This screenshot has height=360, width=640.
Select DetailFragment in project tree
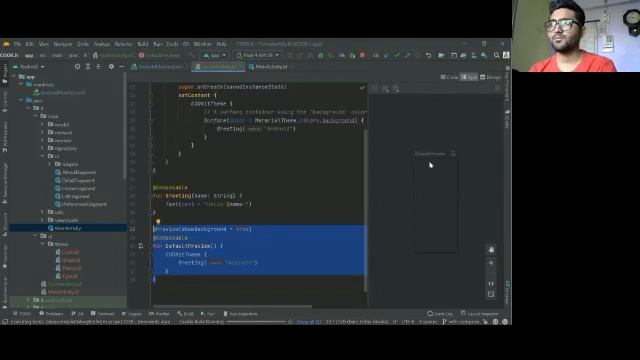pos(75,180)
